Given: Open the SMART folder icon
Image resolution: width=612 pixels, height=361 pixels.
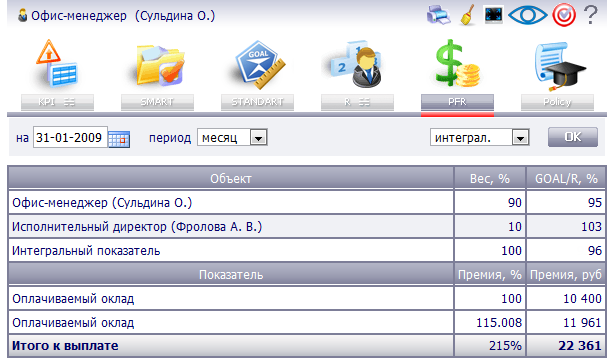Looking at the screenshot, I should 159,65.
